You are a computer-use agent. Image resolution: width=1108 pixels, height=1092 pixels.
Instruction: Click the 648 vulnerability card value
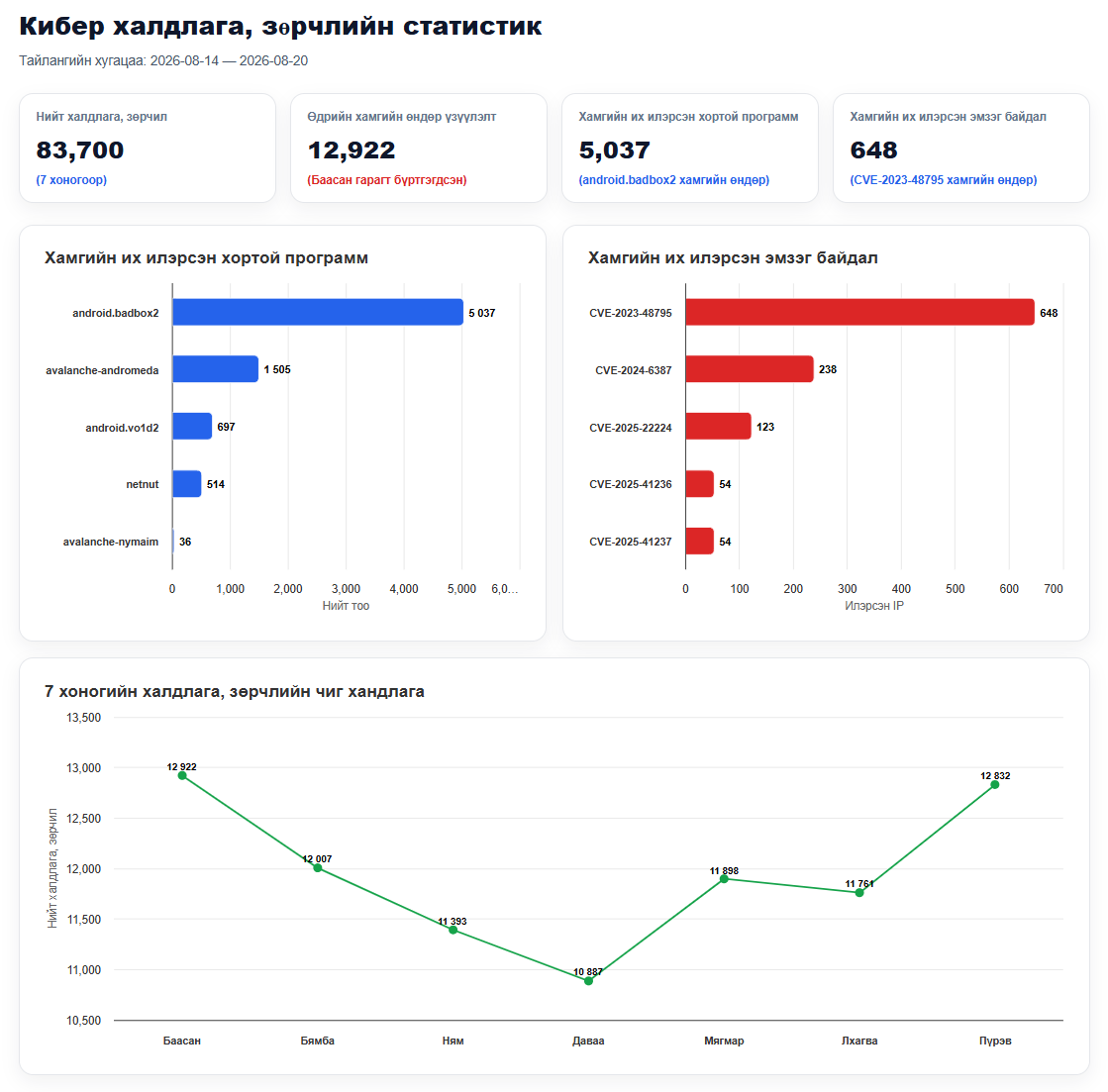[x=873, y=149]
